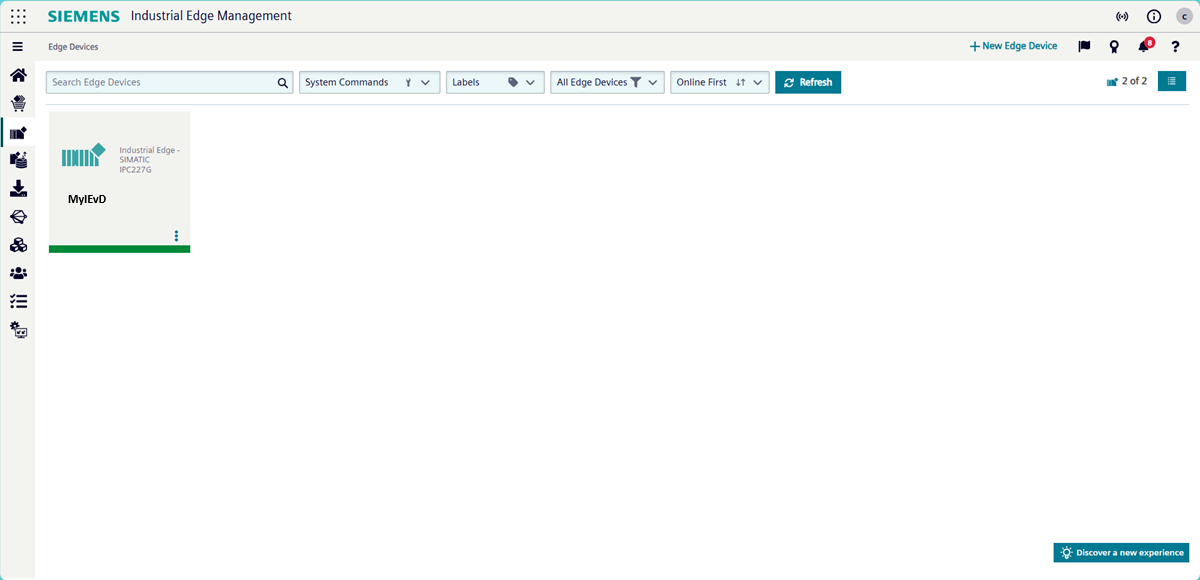Click New Edge Device

[x=1013, y=45]
